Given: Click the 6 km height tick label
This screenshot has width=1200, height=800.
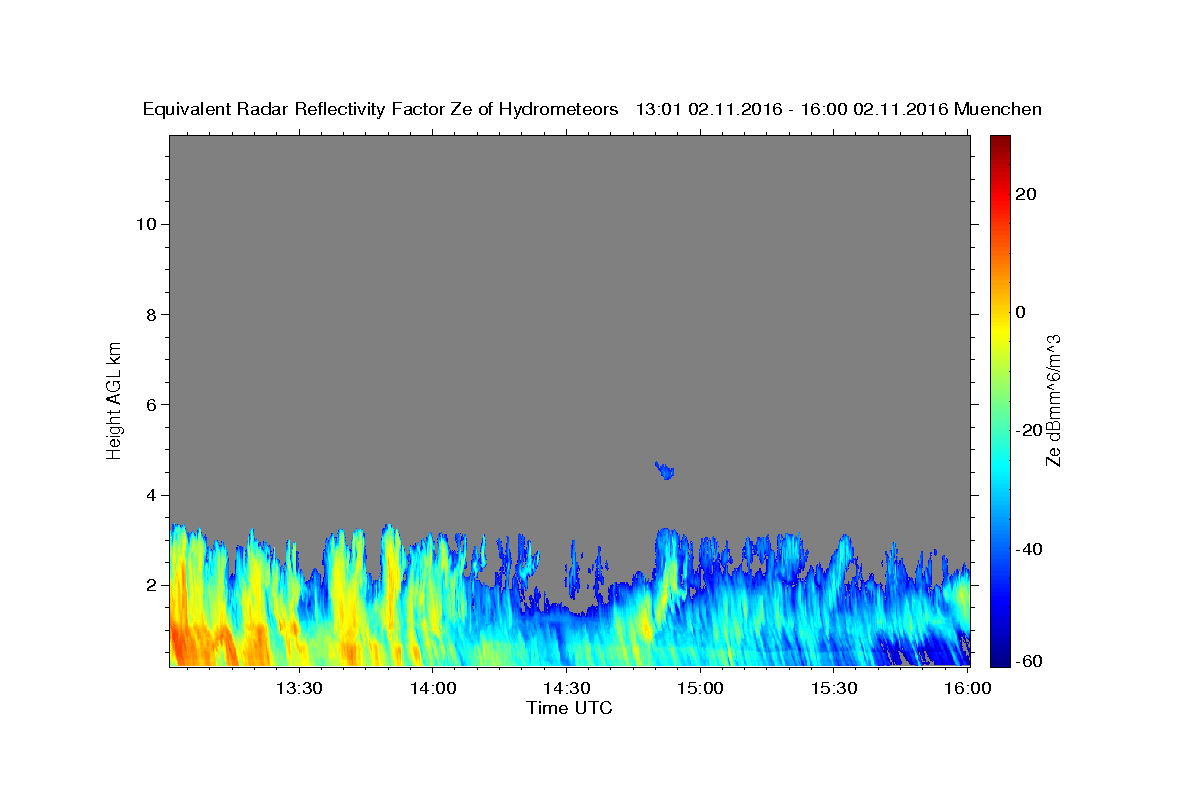Looking at the screenshot, I should pos(152,405).
